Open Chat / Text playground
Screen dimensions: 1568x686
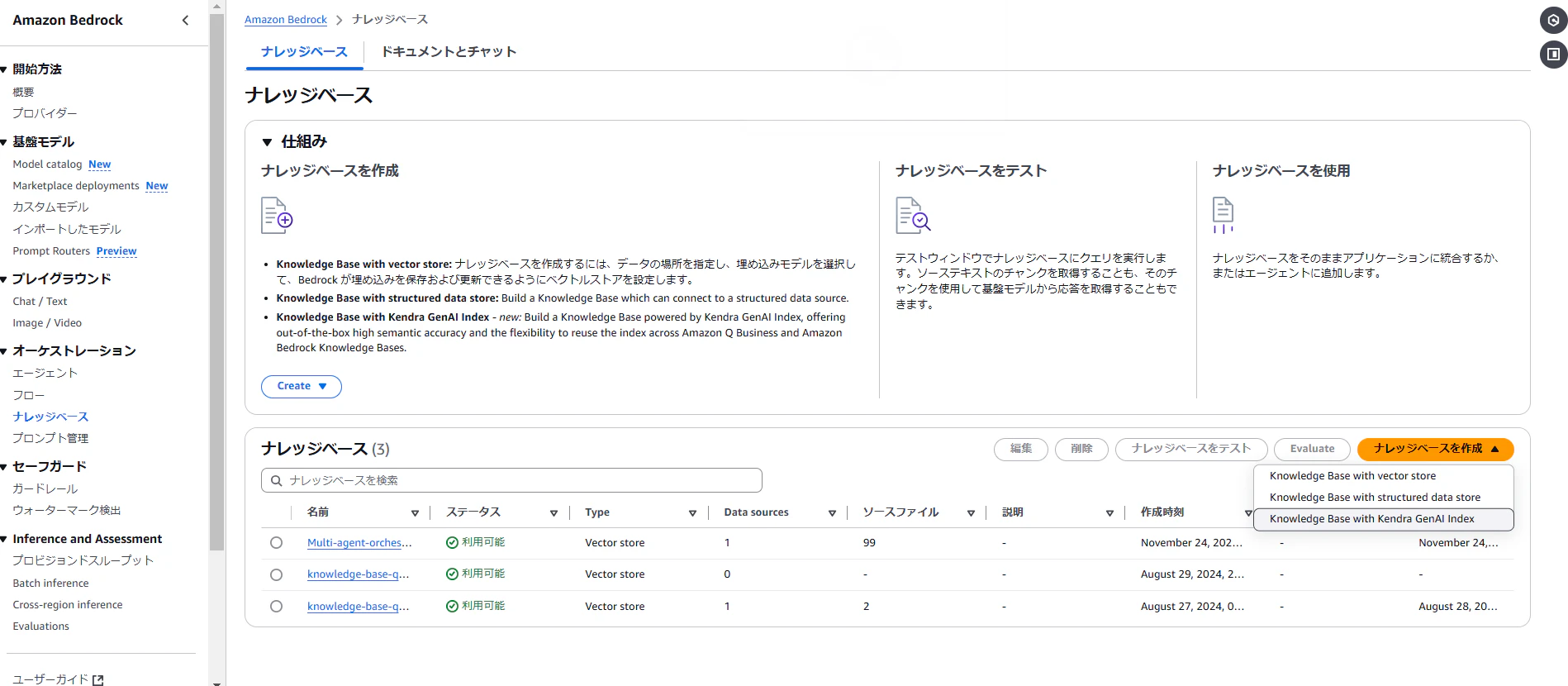(40, 302)
